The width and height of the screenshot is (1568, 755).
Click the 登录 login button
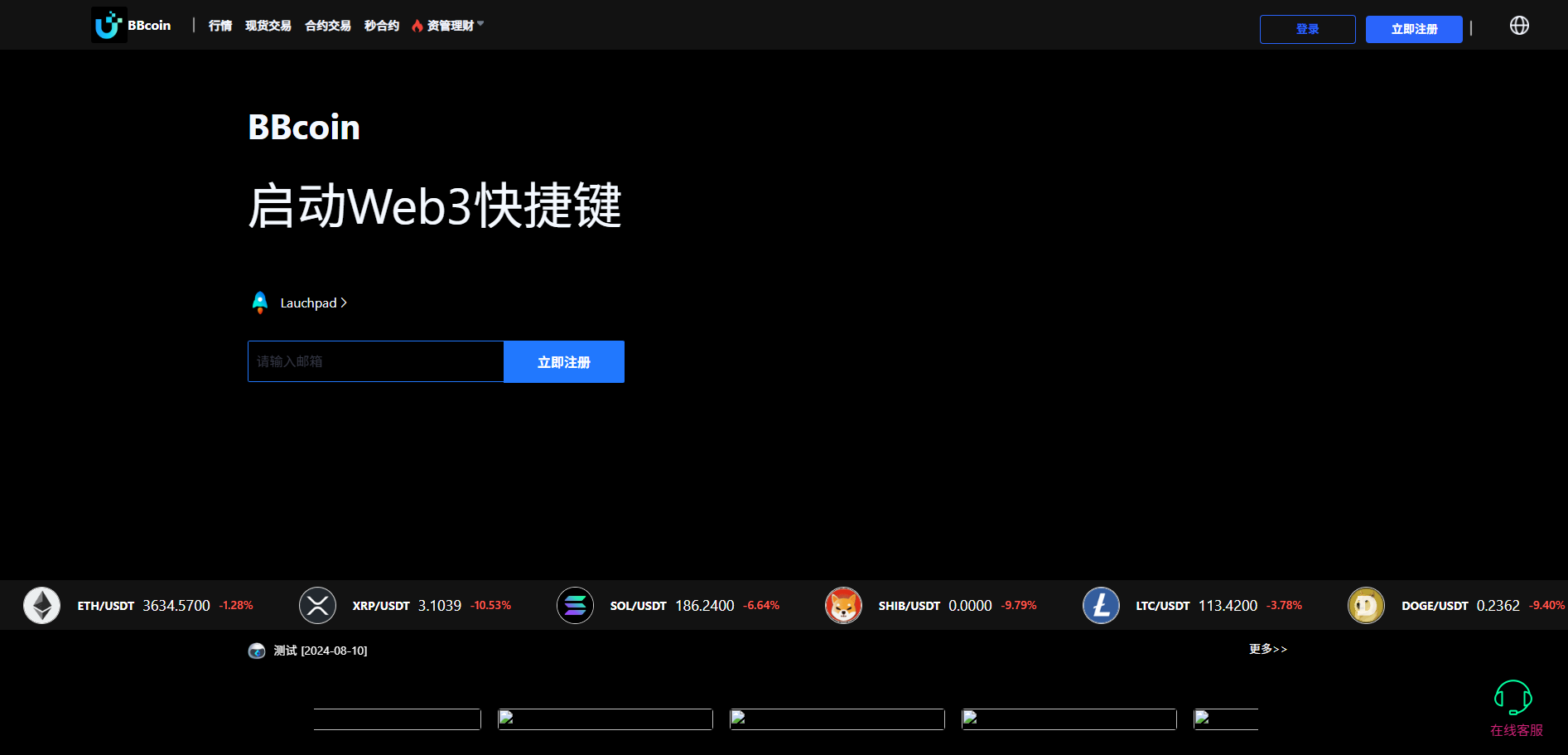(1308, 29)
